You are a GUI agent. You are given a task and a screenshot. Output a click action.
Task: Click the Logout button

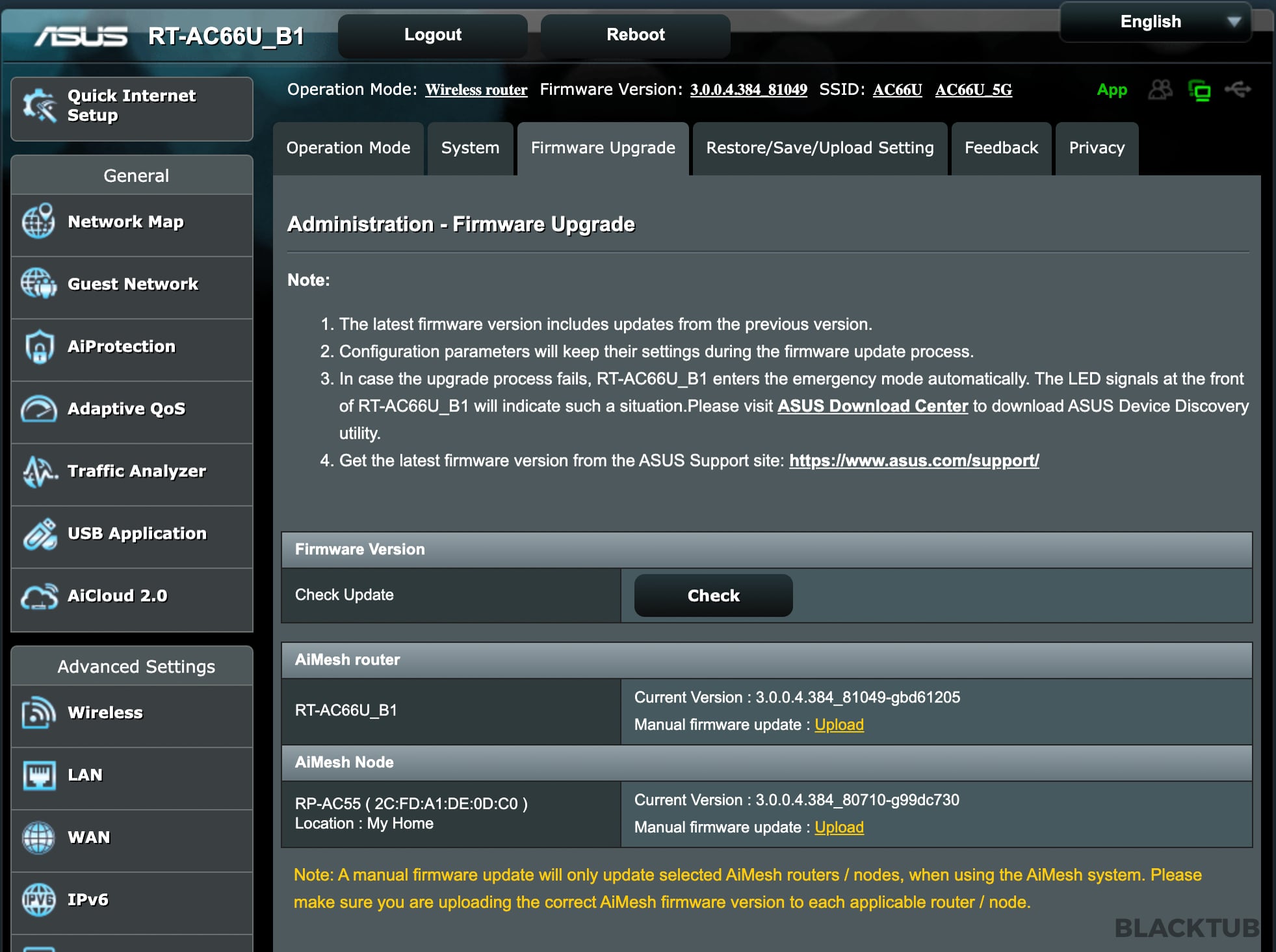click(x=433, y=35)
